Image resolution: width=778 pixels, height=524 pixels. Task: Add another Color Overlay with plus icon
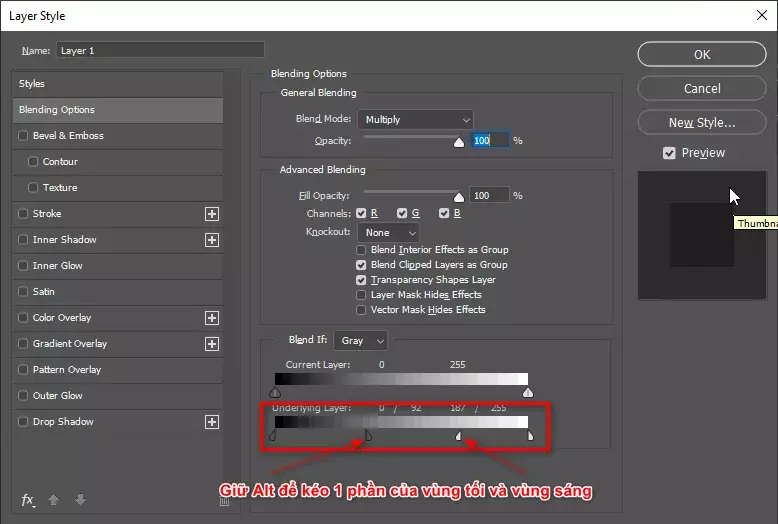click(212, 318)
